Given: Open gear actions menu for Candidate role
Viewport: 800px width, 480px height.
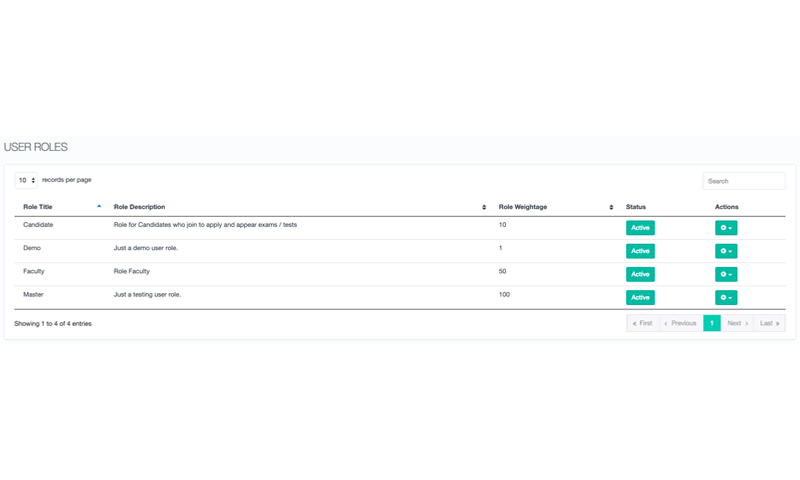Looking at the screenshot, I should pos(726,228).
